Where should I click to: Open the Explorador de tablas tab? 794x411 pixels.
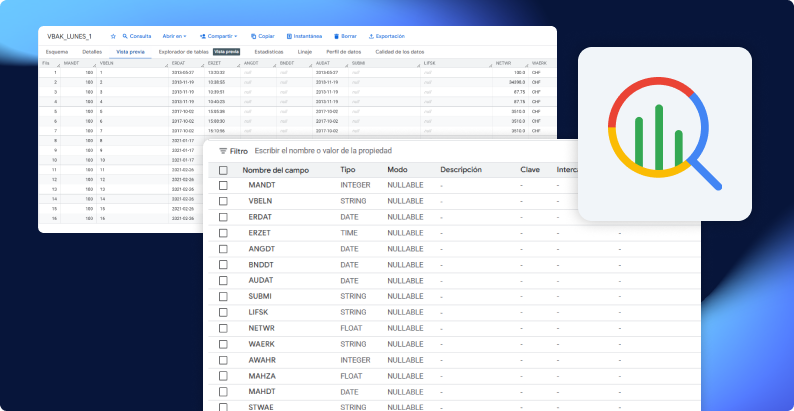tap(183, 52)
